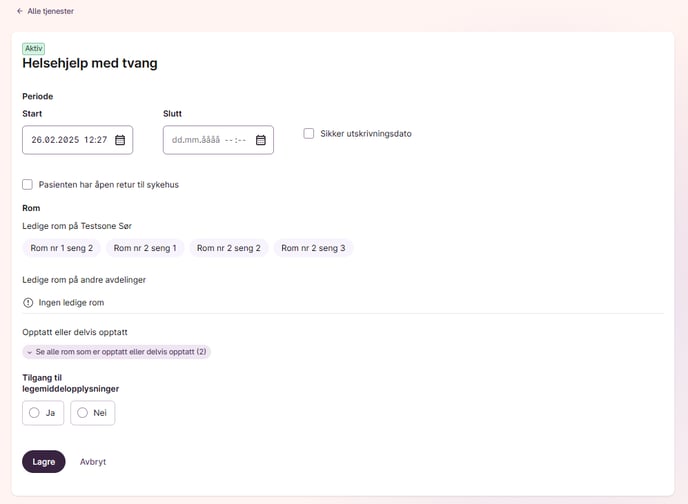
Task: Choose Rom nr 2 seng 1
Action: click(x=145, y=248)
